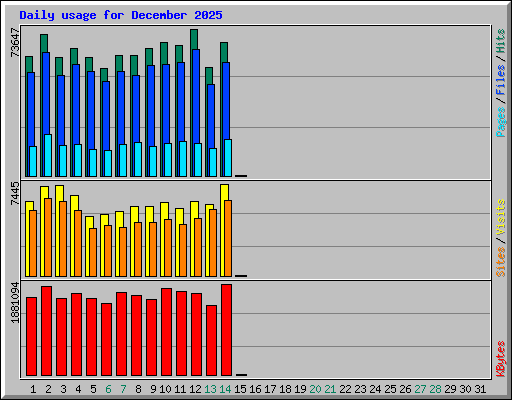The height and width of the screenshot is (400, 512).
Task: Select weekend day 6 axis label
Action: pos(108,389)
